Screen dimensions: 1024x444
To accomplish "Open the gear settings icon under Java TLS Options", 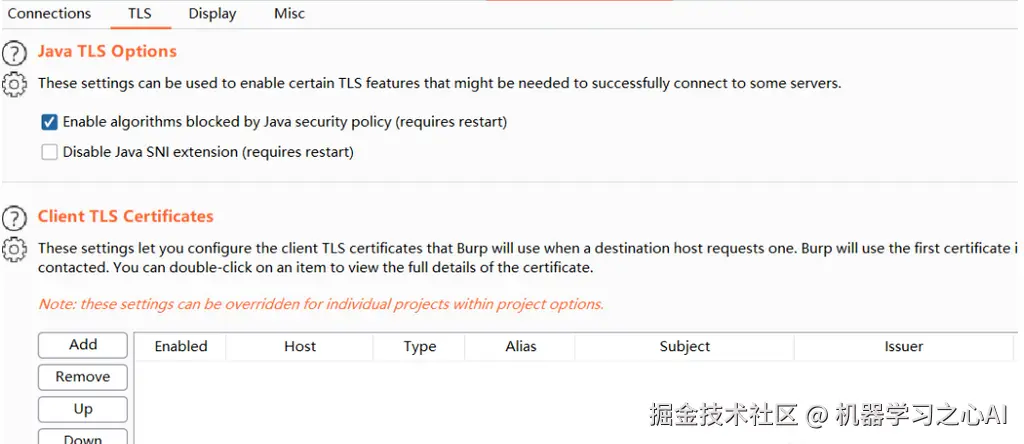I will [x=14, y=84].
